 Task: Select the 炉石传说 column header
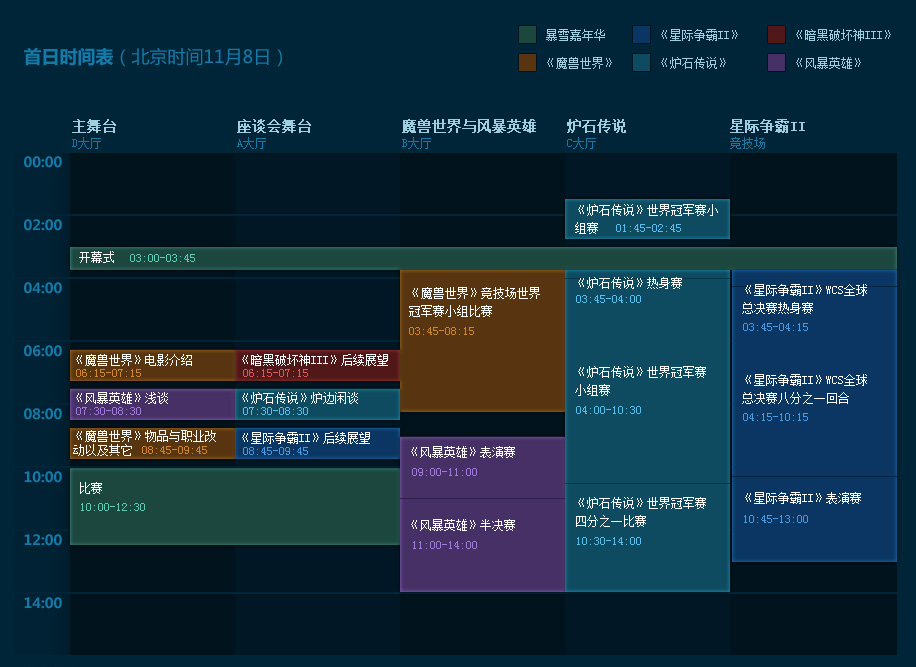coord(596,134)
